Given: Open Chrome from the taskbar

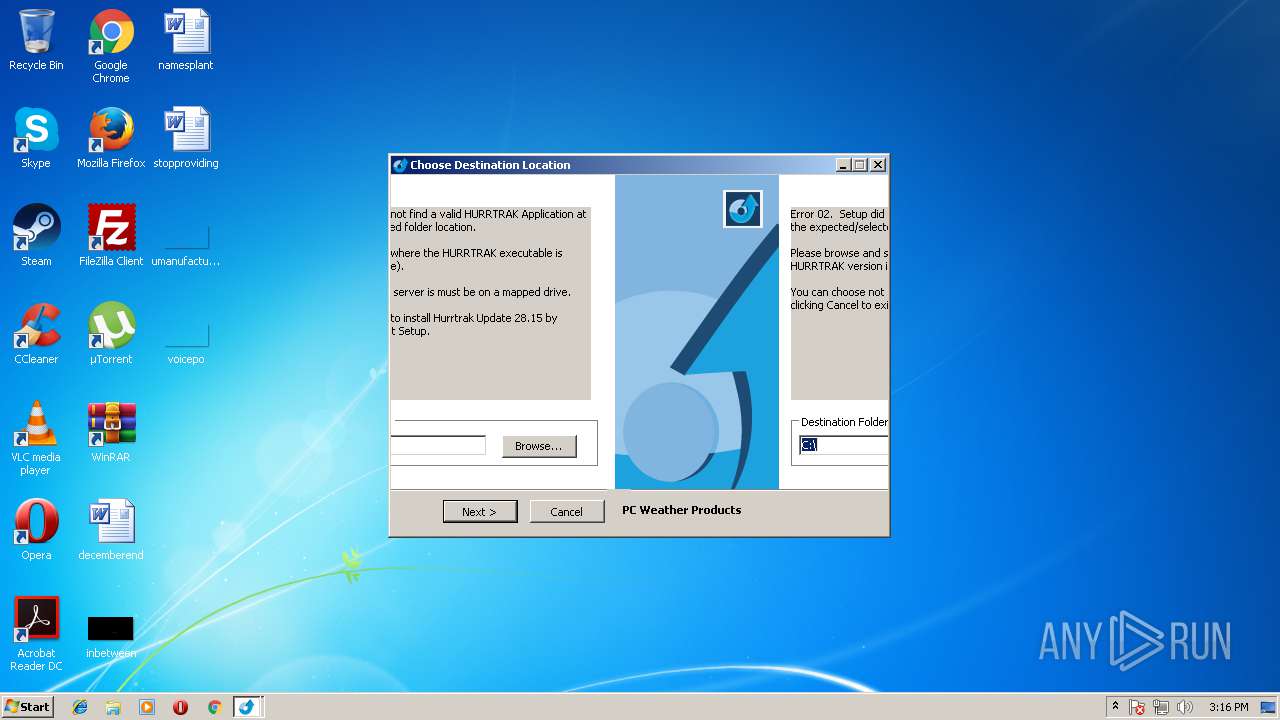Looking at the screenshot, I should (x=214, y=707).
